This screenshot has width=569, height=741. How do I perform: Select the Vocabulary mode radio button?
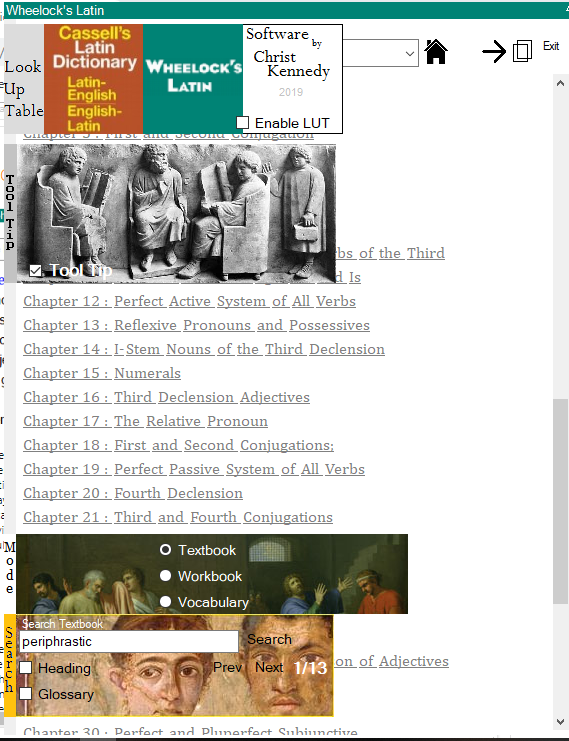165,602
